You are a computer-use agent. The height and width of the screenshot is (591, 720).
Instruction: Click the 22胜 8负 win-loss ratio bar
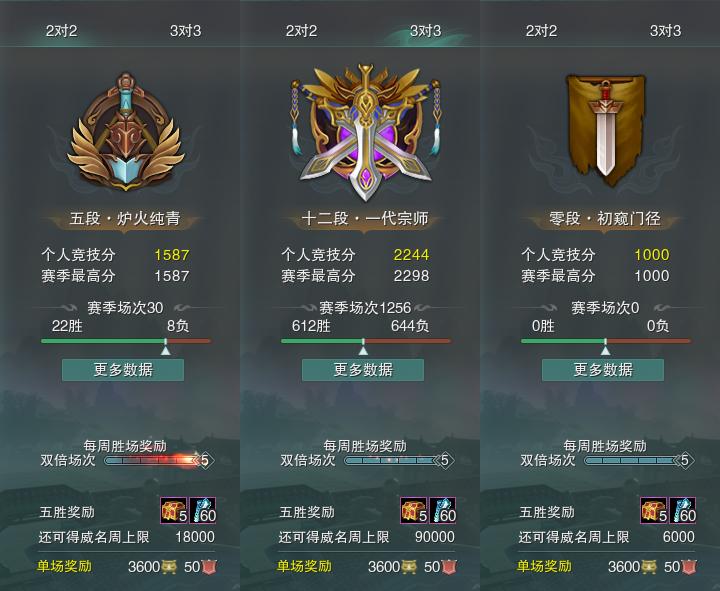[x=126, y=341]
